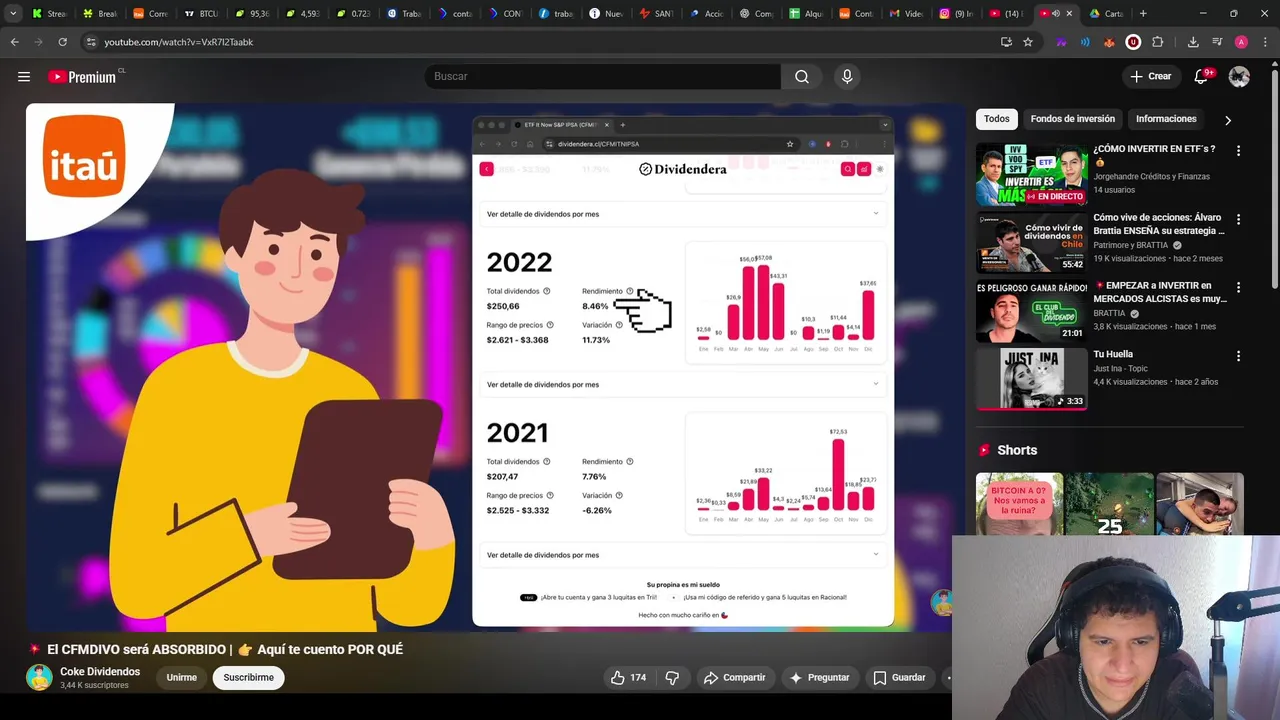Save video with Guardar button

[x=899, y=677]
